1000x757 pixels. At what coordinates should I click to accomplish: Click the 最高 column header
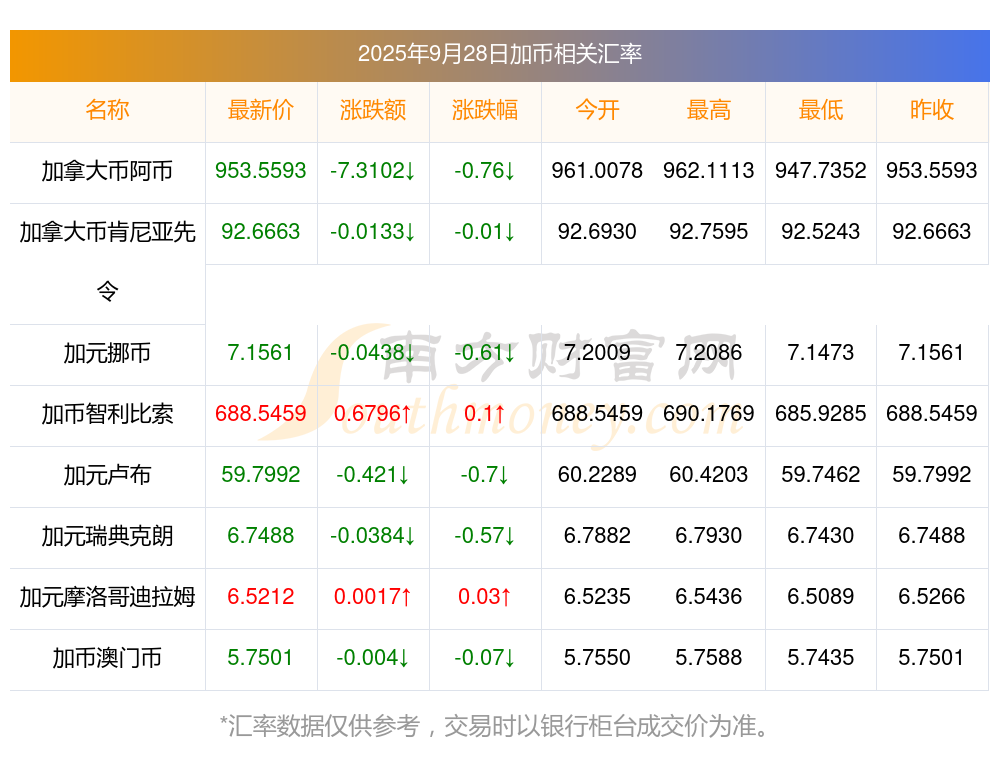coord(709,111)
